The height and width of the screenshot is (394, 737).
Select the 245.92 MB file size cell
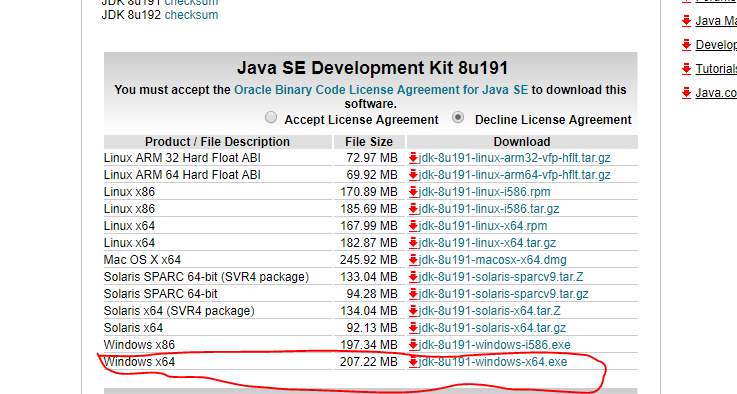point(369,260)
